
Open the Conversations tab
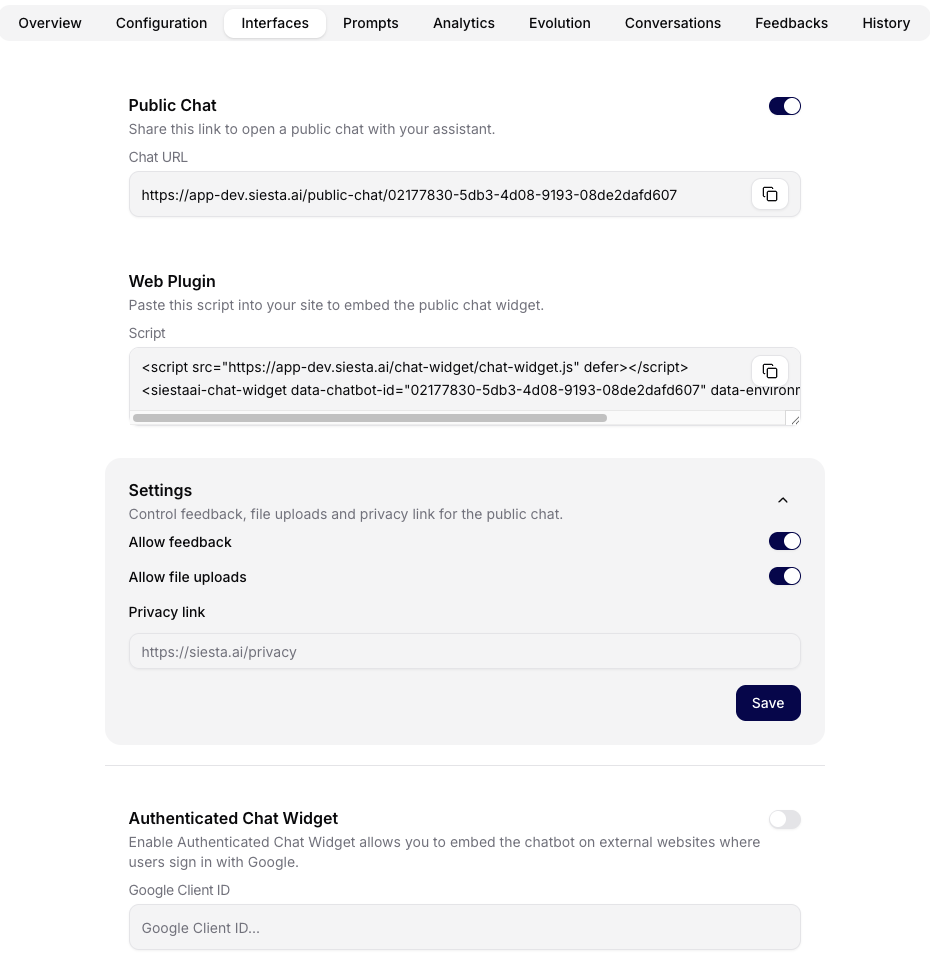[x=672, y=22]
